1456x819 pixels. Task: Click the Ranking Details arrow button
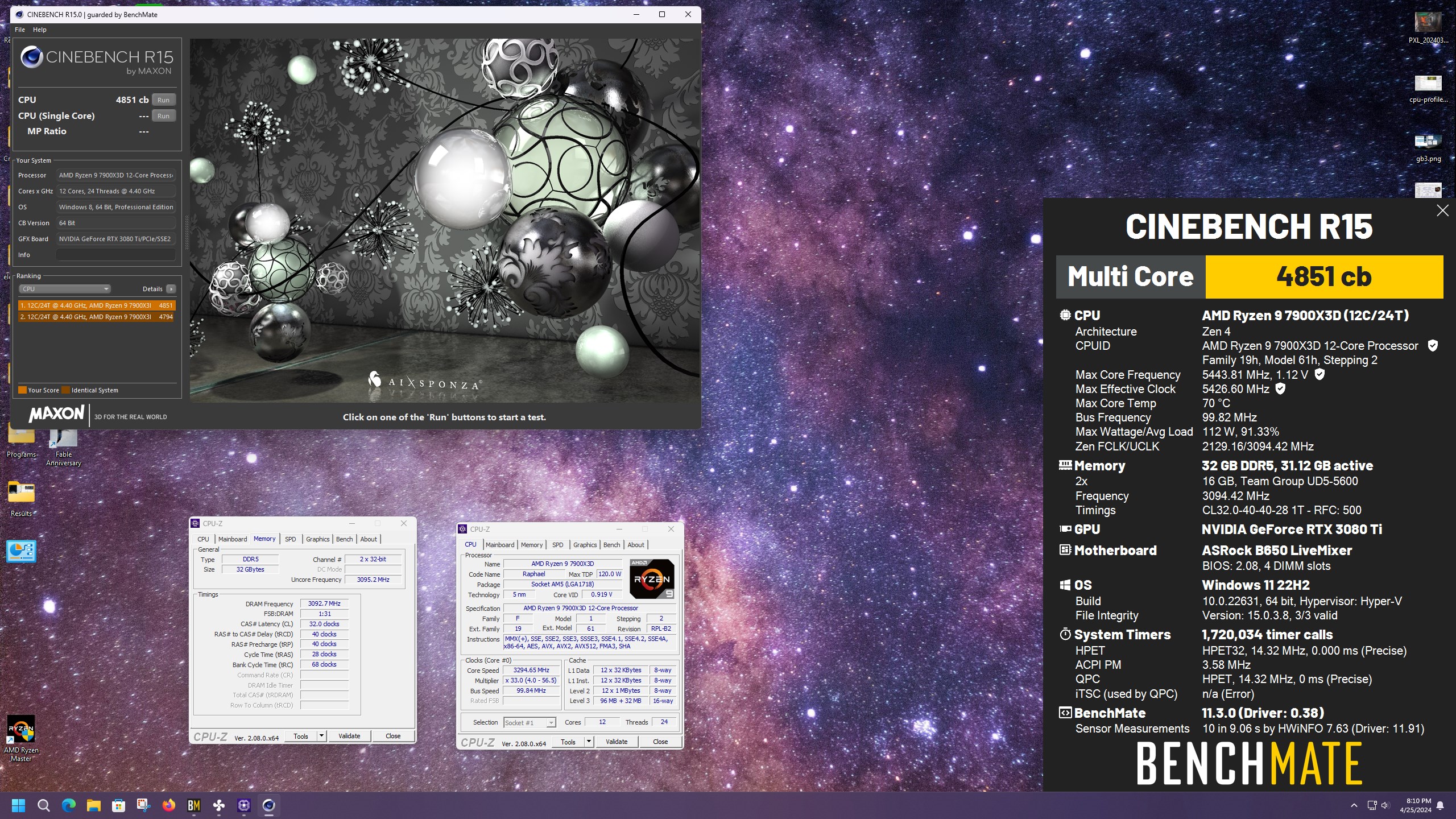pos(171,289)
